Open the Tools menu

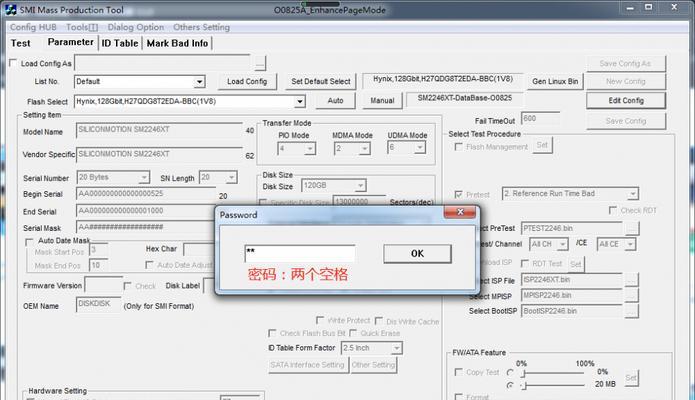tap(82, 27)
